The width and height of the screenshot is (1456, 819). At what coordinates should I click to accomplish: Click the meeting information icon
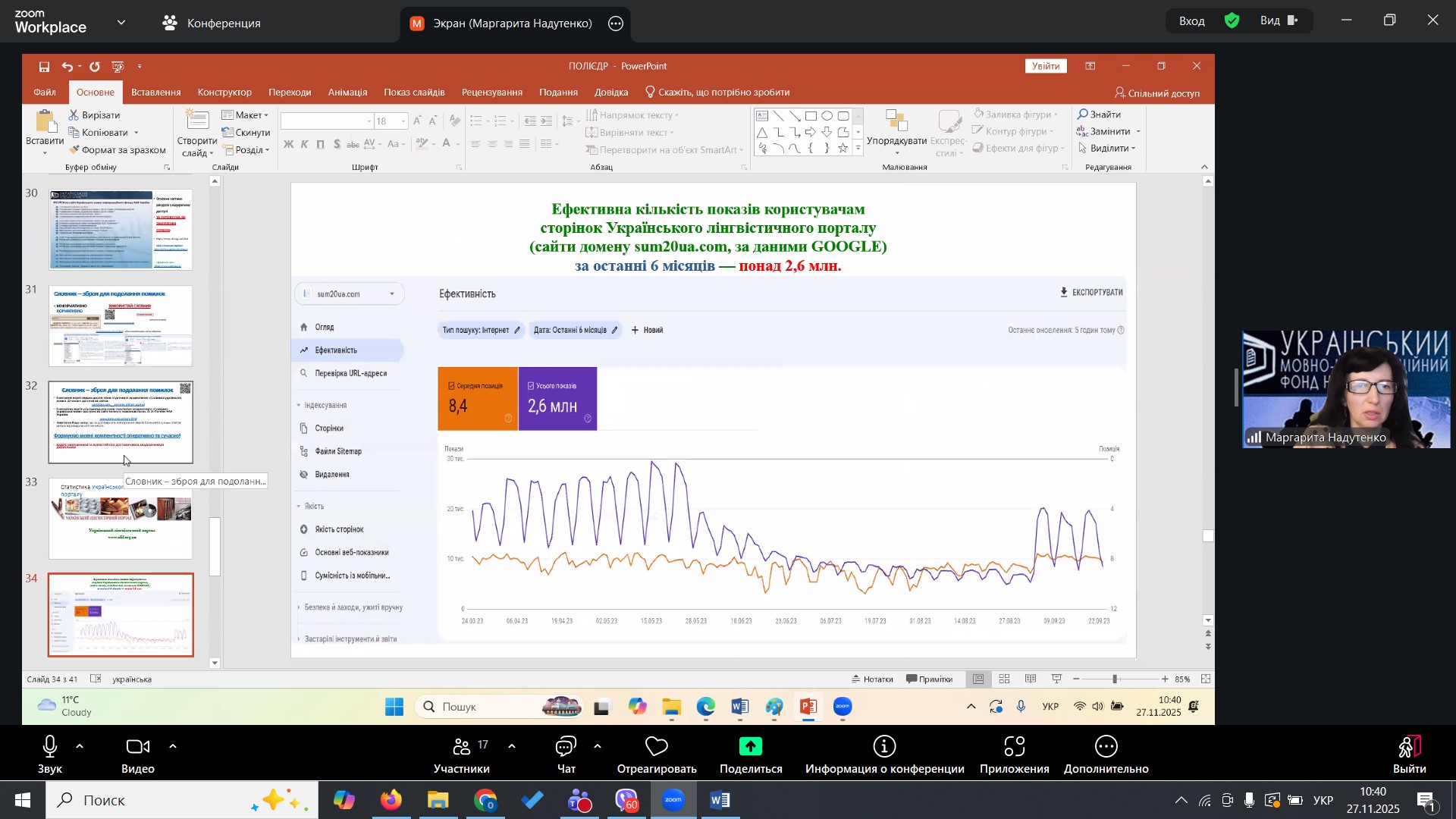coord(884,747)
